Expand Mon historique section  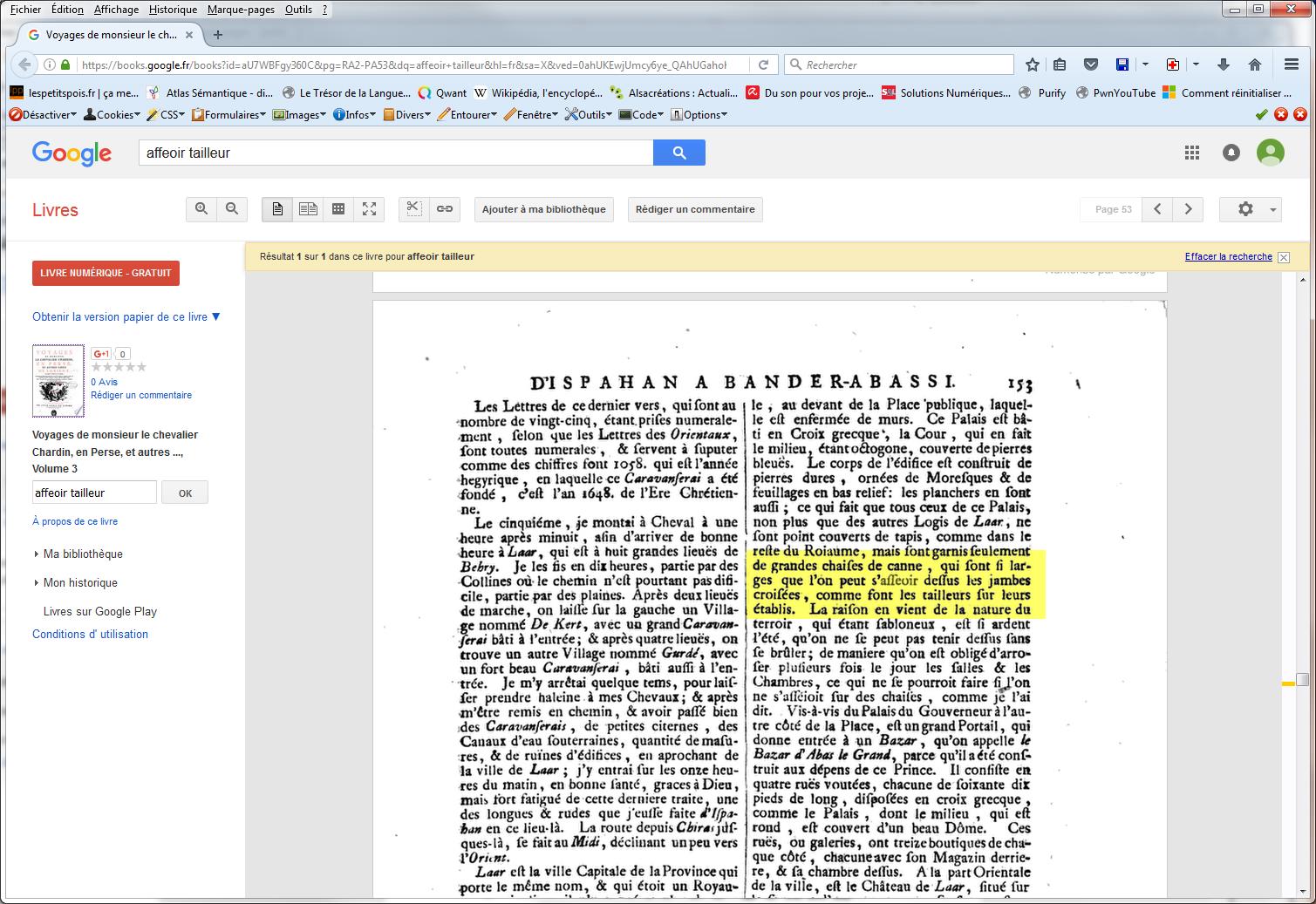tap(80, 583)
